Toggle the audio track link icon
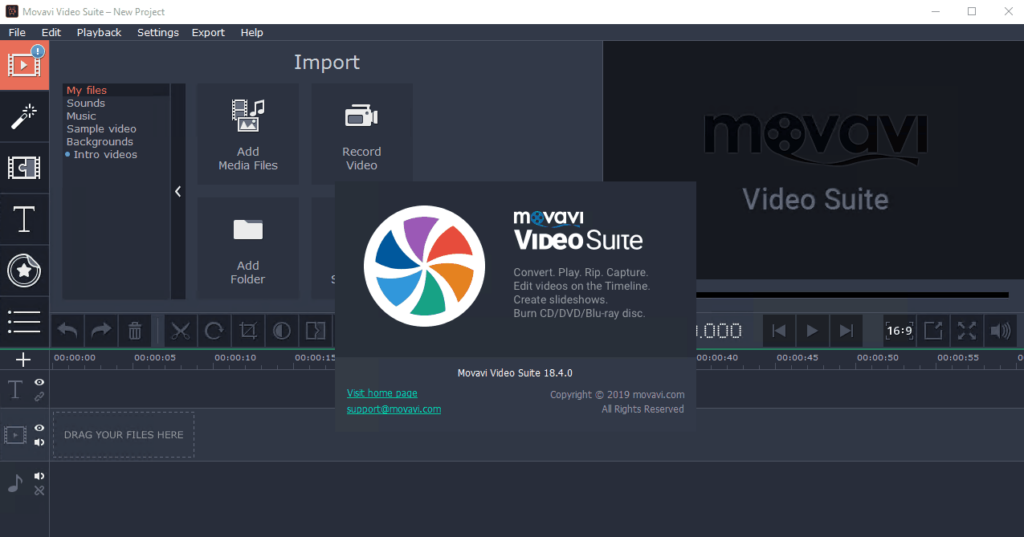This screenshot has height=537, width=1024. [39, 491]
